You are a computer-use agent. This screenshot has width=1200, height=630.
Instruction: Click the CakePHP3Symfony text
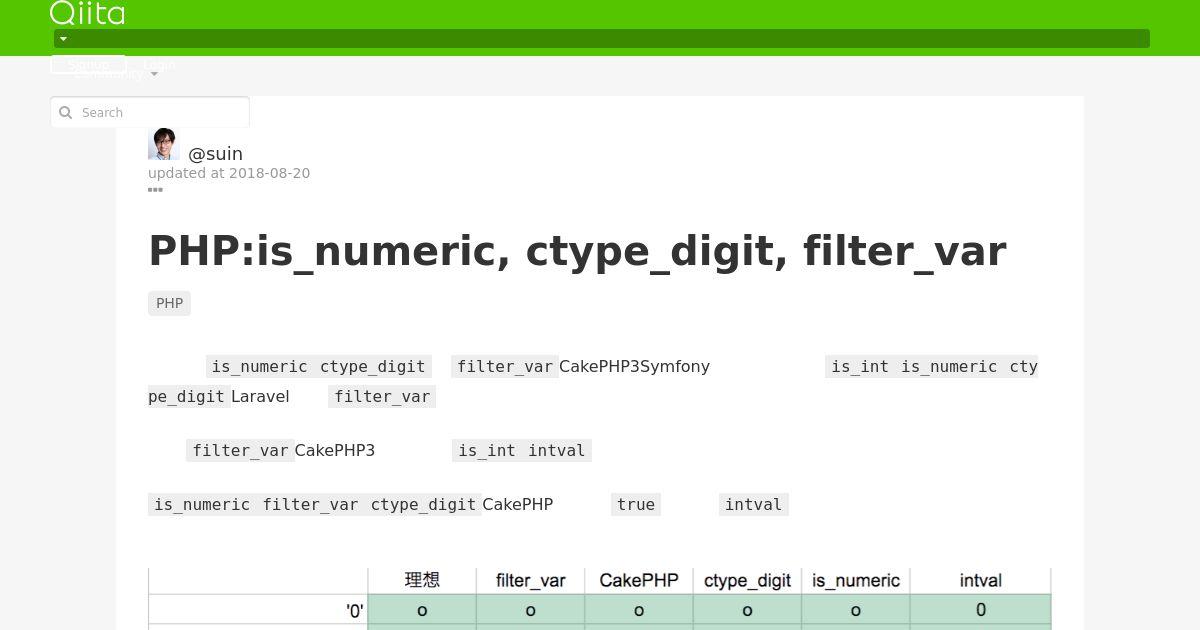click(x=634, y=367)
